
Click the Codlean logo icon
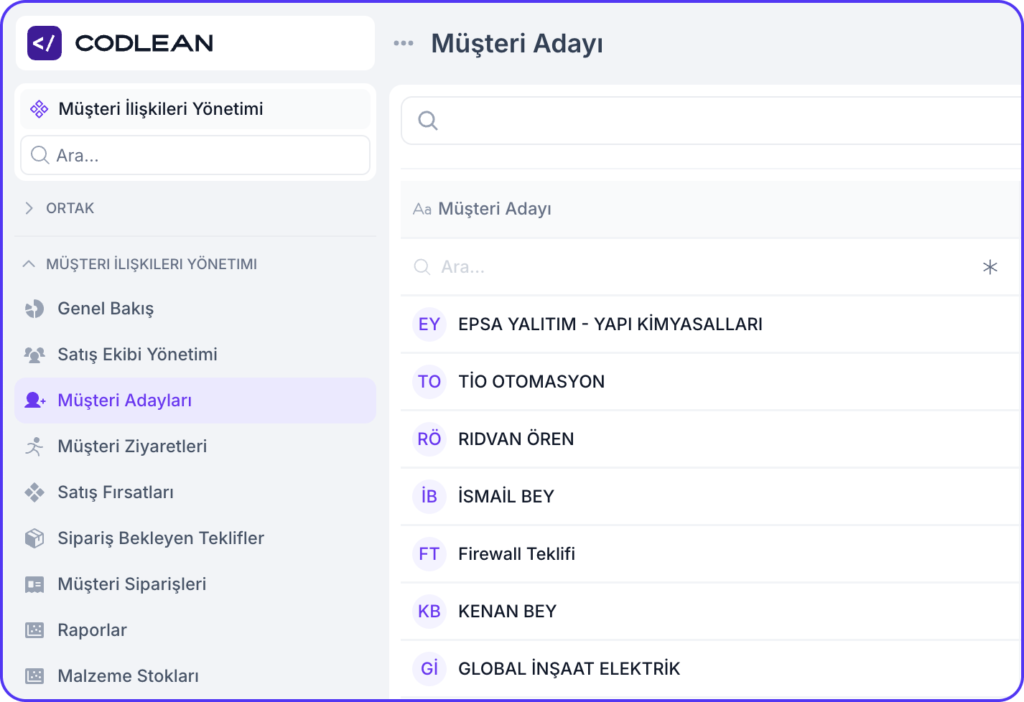(x=44, y=43)
